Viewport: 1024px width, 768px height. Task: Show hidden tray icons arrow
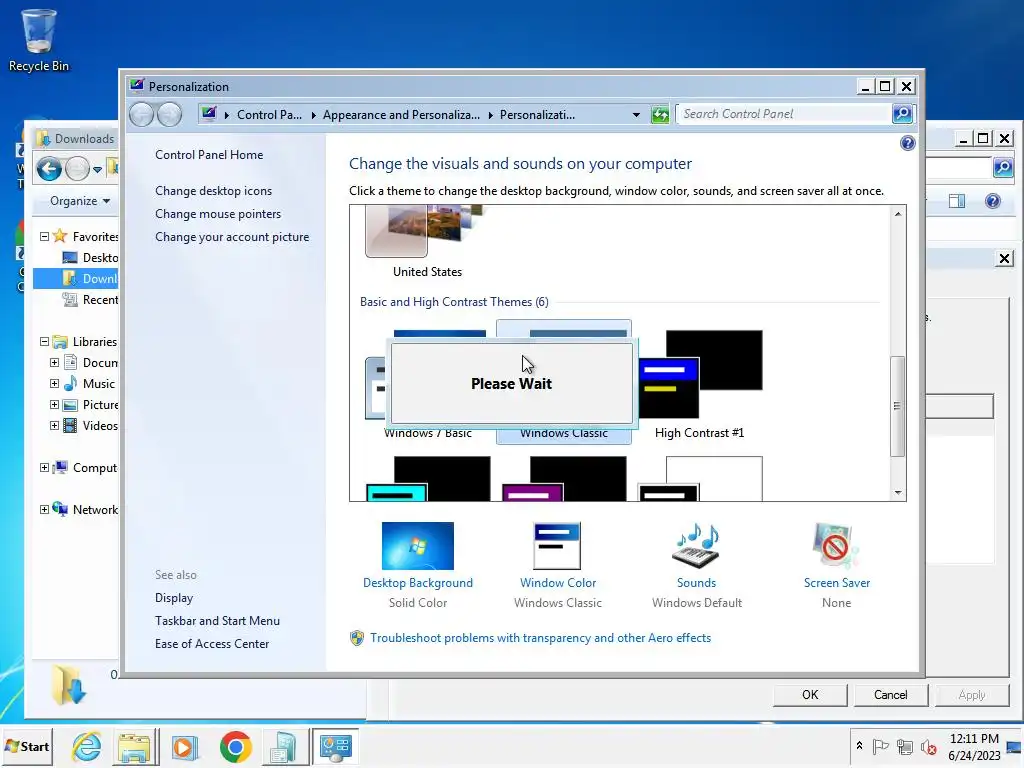(859, 745)
